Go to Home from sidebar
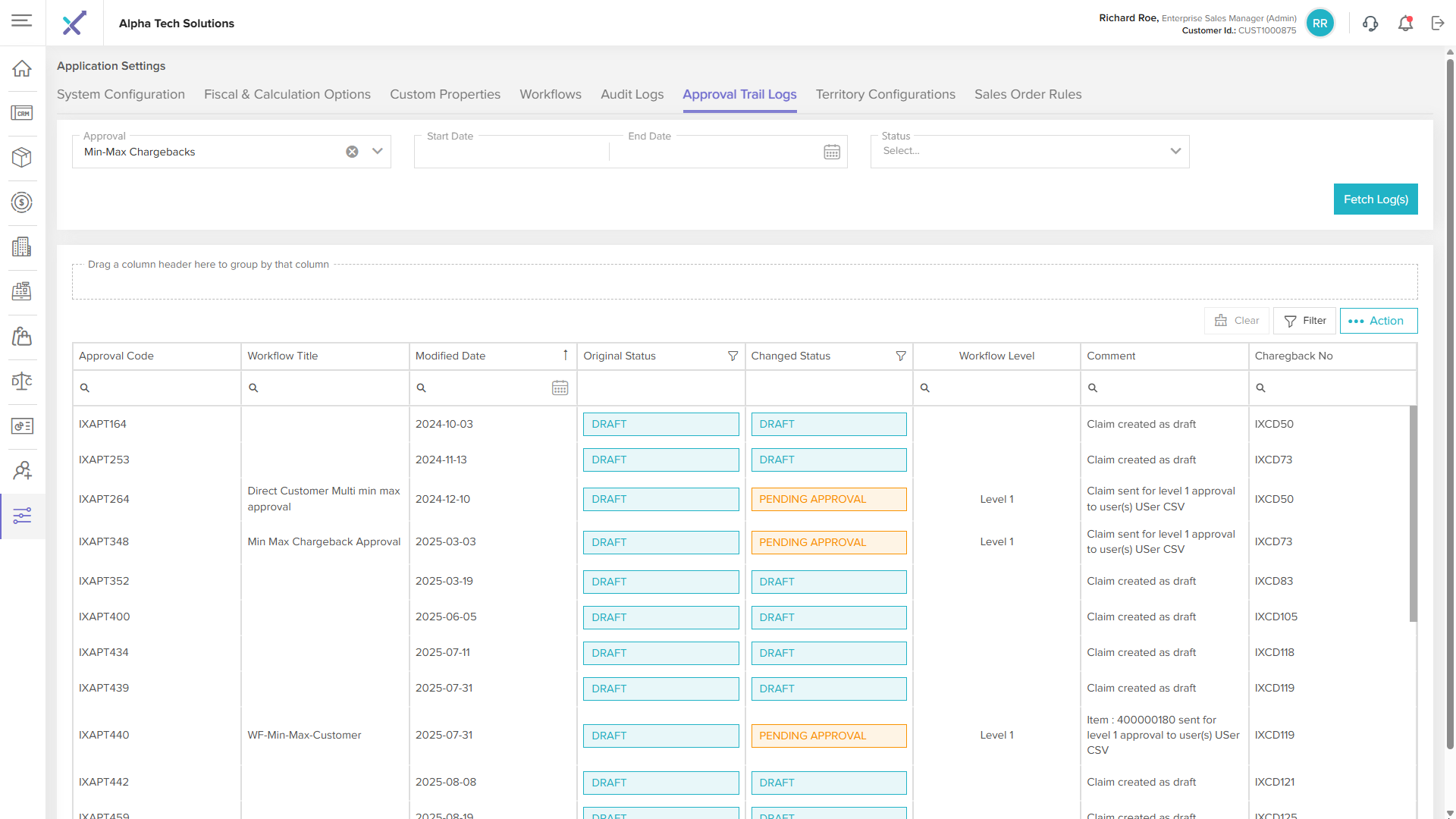1456x819 pixels. pyautogui.click(x=22, y=68)
